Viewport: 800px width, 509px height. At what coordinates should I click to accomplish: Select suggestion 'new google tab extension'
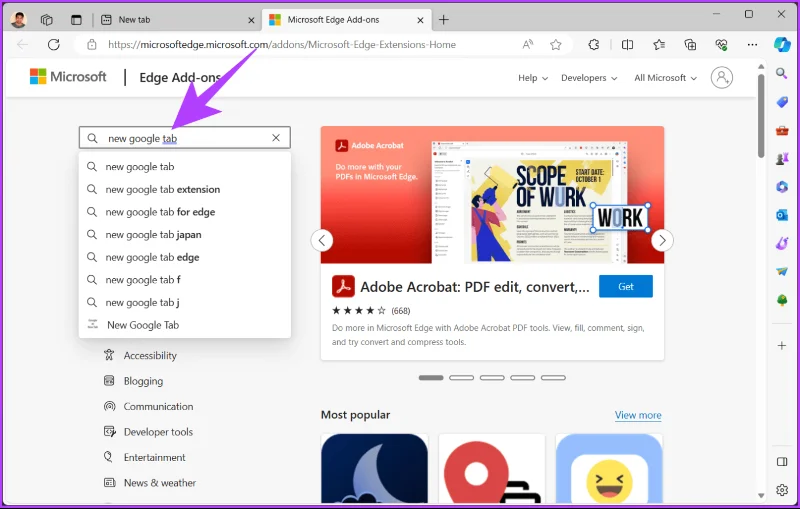(185, 189)
